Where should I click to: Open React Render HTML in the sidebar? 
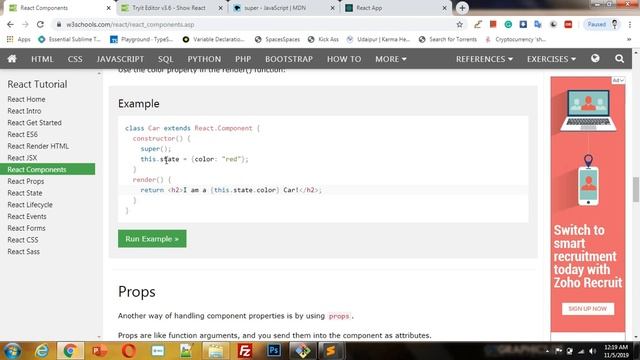point(38,146)
